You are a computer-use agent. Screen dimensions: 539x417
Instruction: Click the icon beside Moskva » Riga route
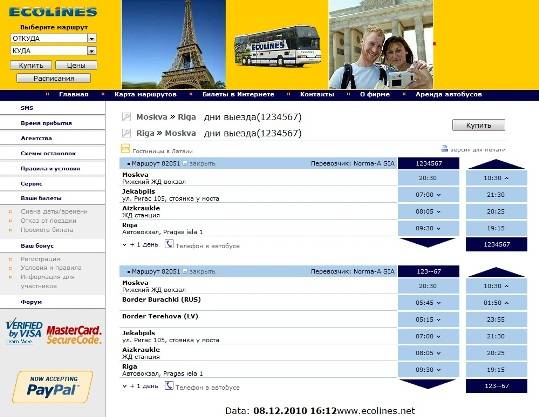[126, 117]
